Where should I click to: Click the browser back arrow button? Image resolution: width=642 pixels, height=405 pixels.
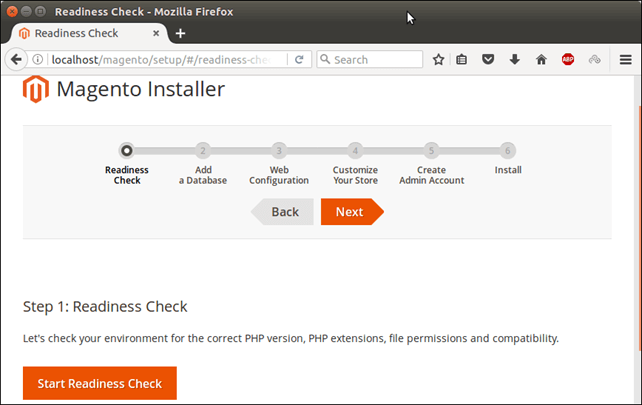click(x=16, y=60)
